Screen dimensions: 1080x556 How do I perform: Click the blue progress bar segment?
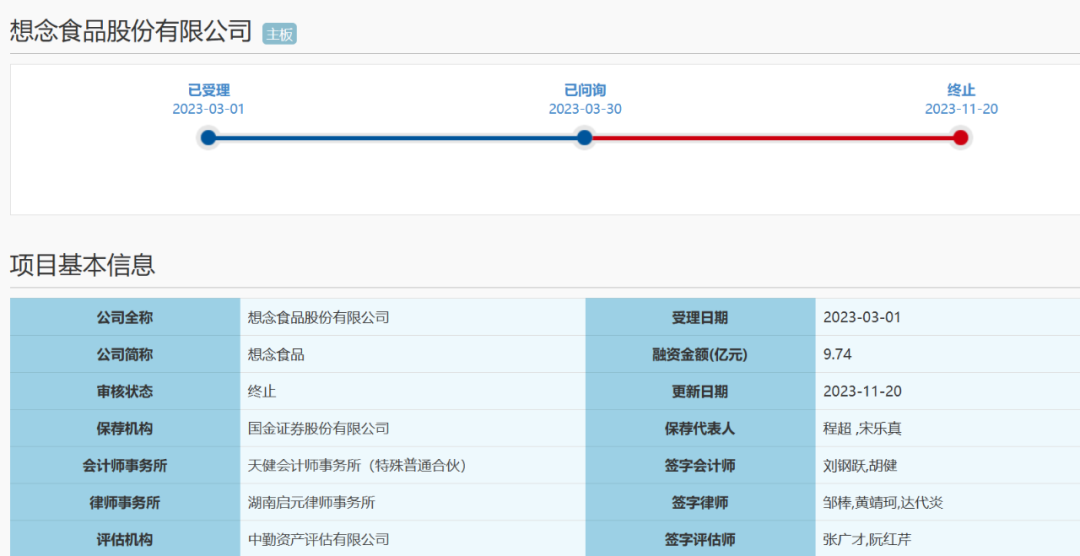pyautogui.click(x=396, y=138)
